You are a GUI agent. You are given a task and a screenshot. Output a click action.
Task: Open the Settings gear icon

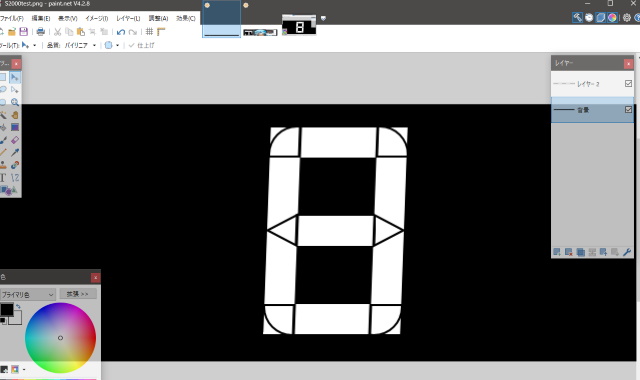627,18
